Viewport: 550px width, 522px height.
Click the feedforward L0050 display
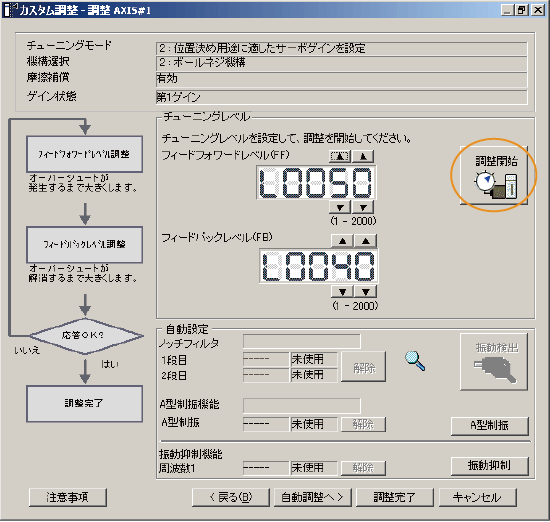click(x=316, y=182)
